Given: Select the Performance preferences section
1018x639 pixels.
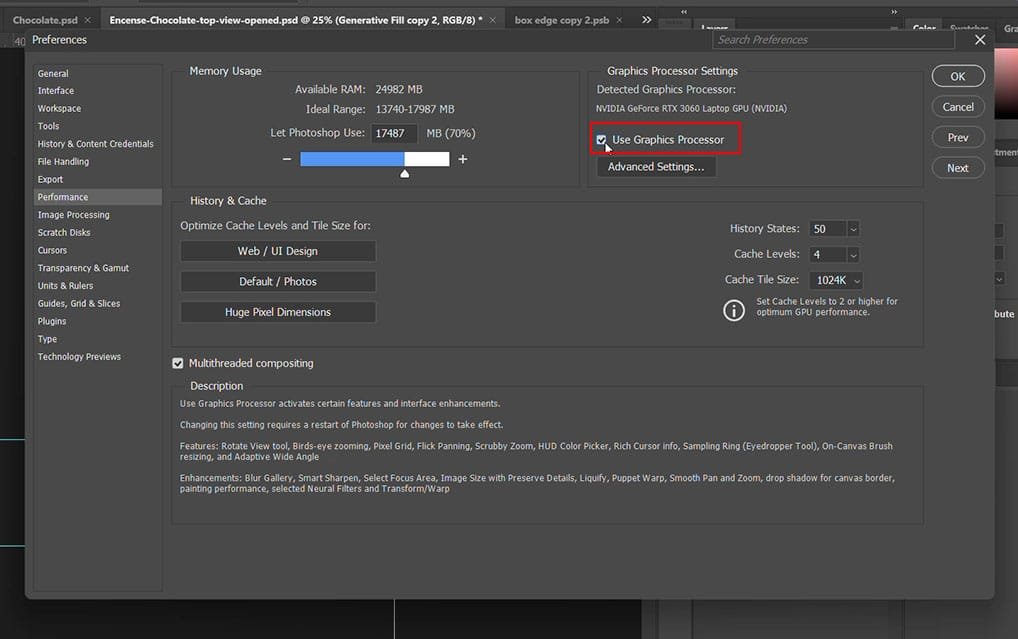Looking at the screenshot, I should click(x=97, y=197).
